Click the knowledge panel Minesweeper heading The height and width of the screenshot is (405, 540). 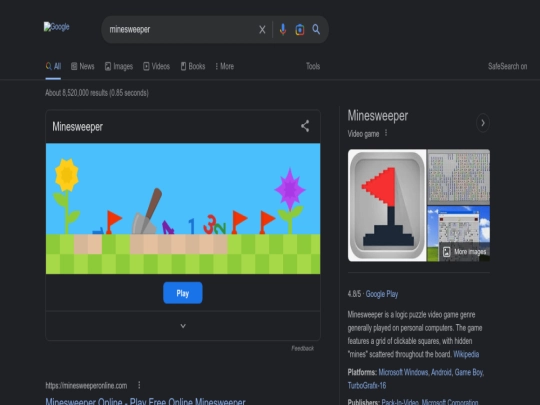(x=377, y=116)
